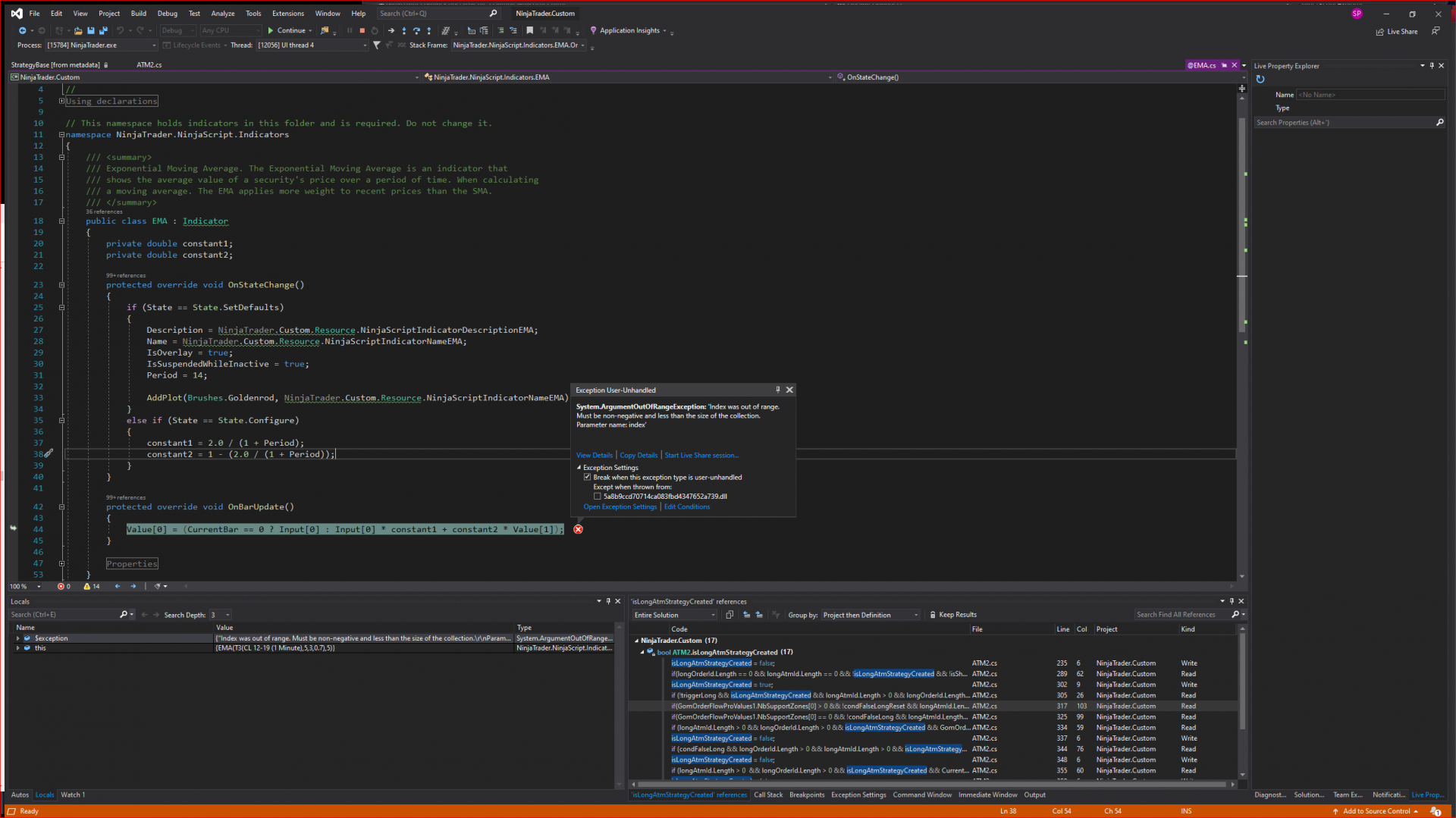Click the Open Exception Settings link
This screenshot has width=1456, height=818.
[x=620, y=507]
